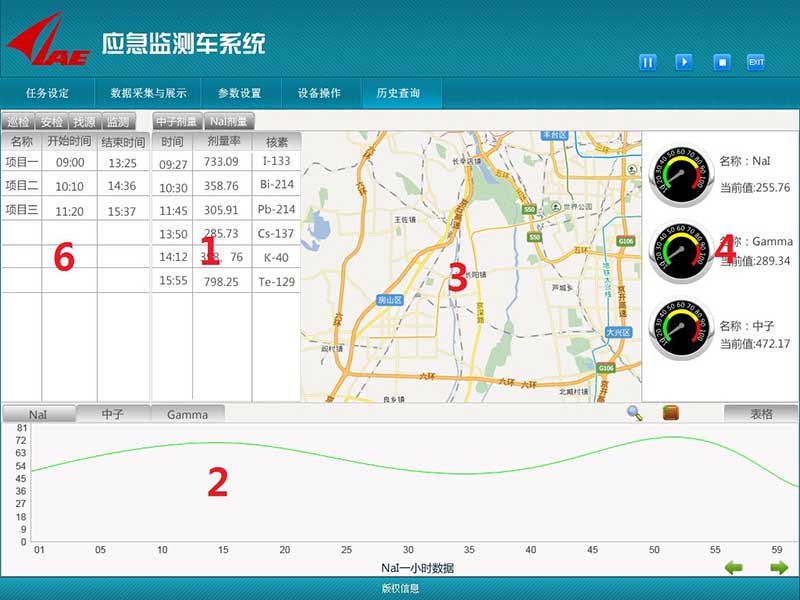Click the pause icon in the header
This screenshot has width=800, height=600.
point(647,62)
